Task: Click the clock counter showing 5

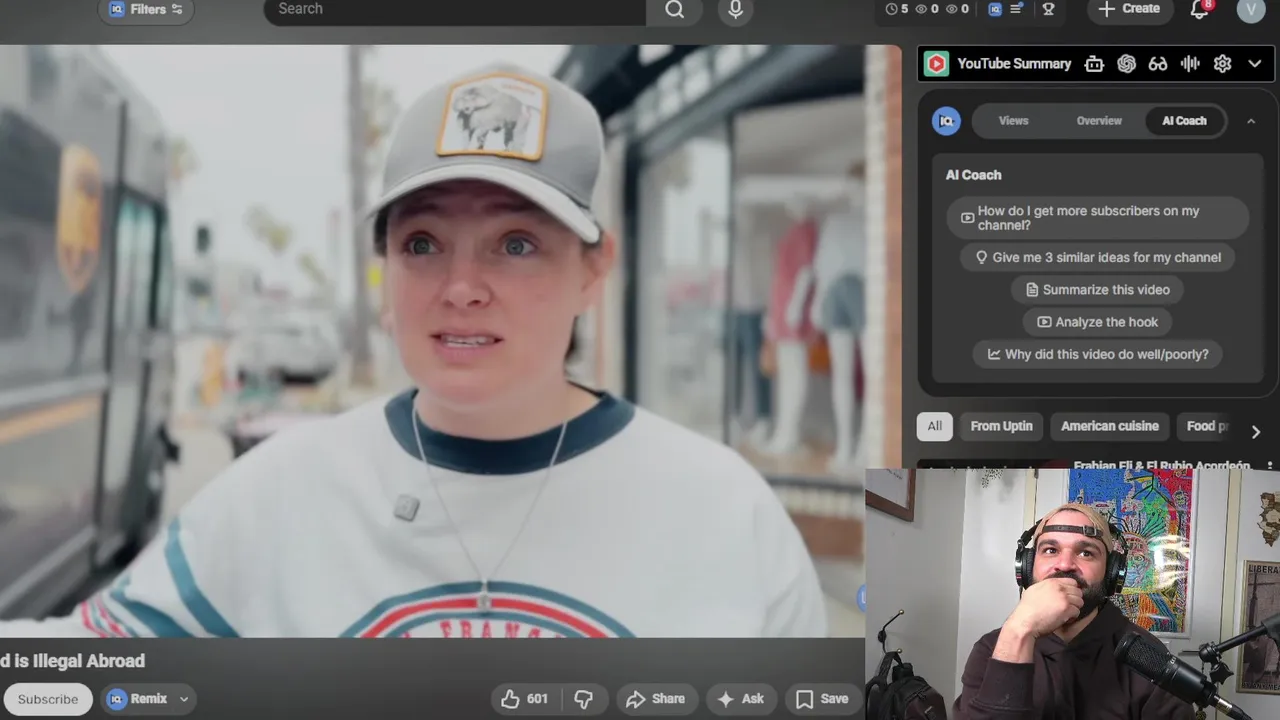Action: point(897,9)
